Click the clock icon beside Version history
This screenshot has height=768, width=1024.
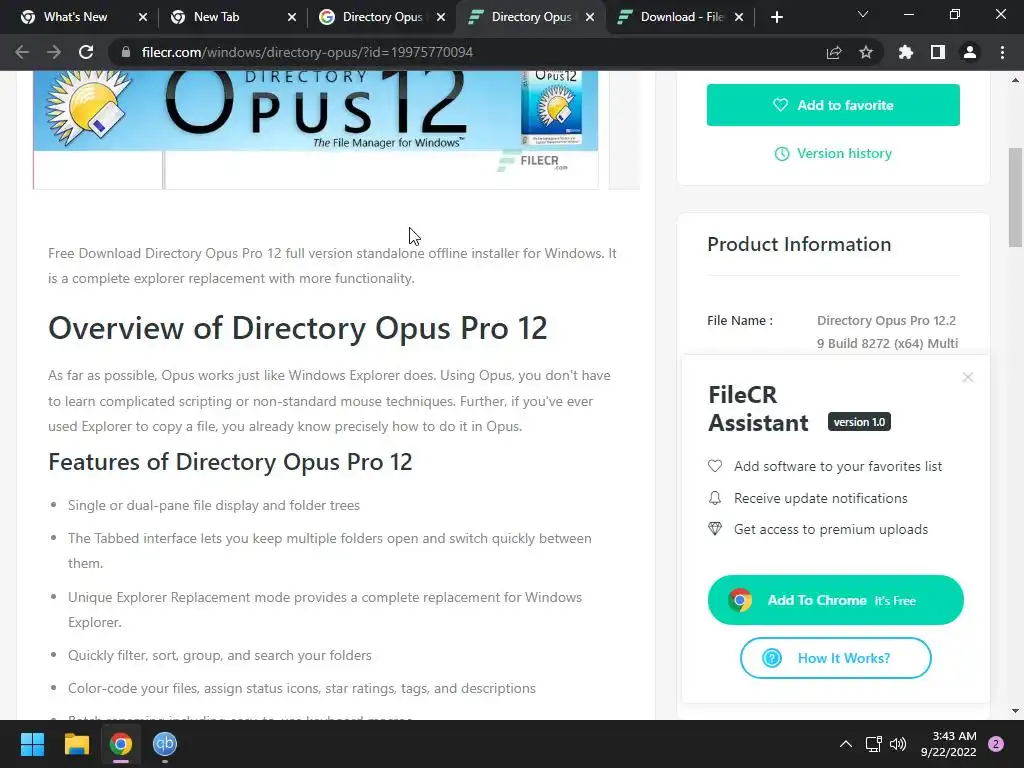[781, 154]
